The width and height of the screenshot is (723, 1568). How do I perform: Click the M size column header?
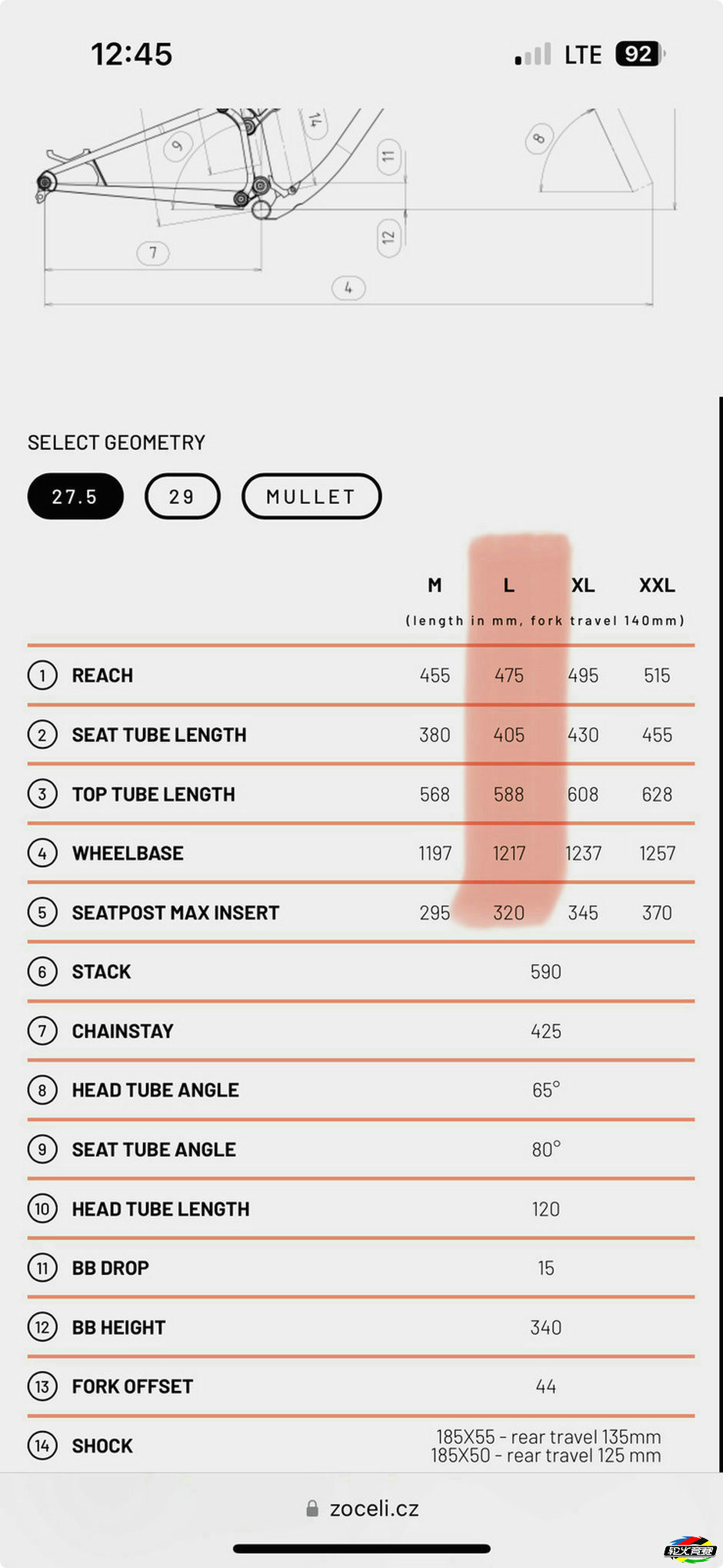pyautogui.click(x=435, y=585)
